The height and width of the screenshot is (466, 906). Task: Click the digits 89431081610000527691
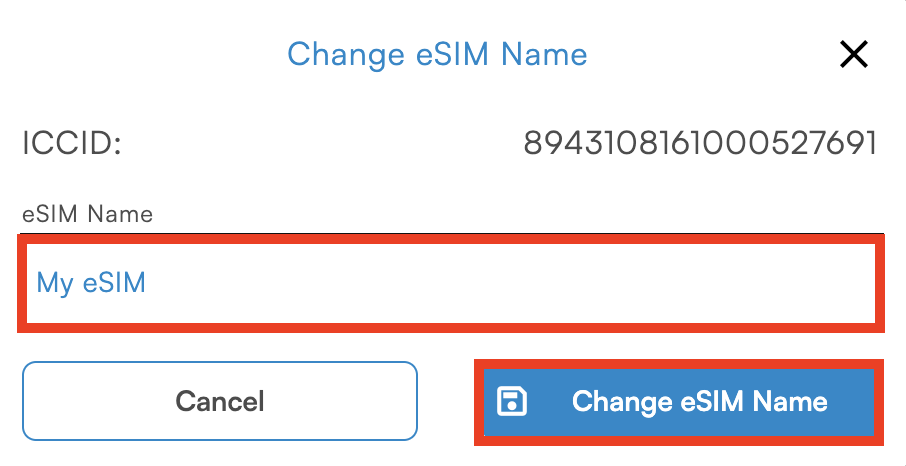tap(700, 143)
